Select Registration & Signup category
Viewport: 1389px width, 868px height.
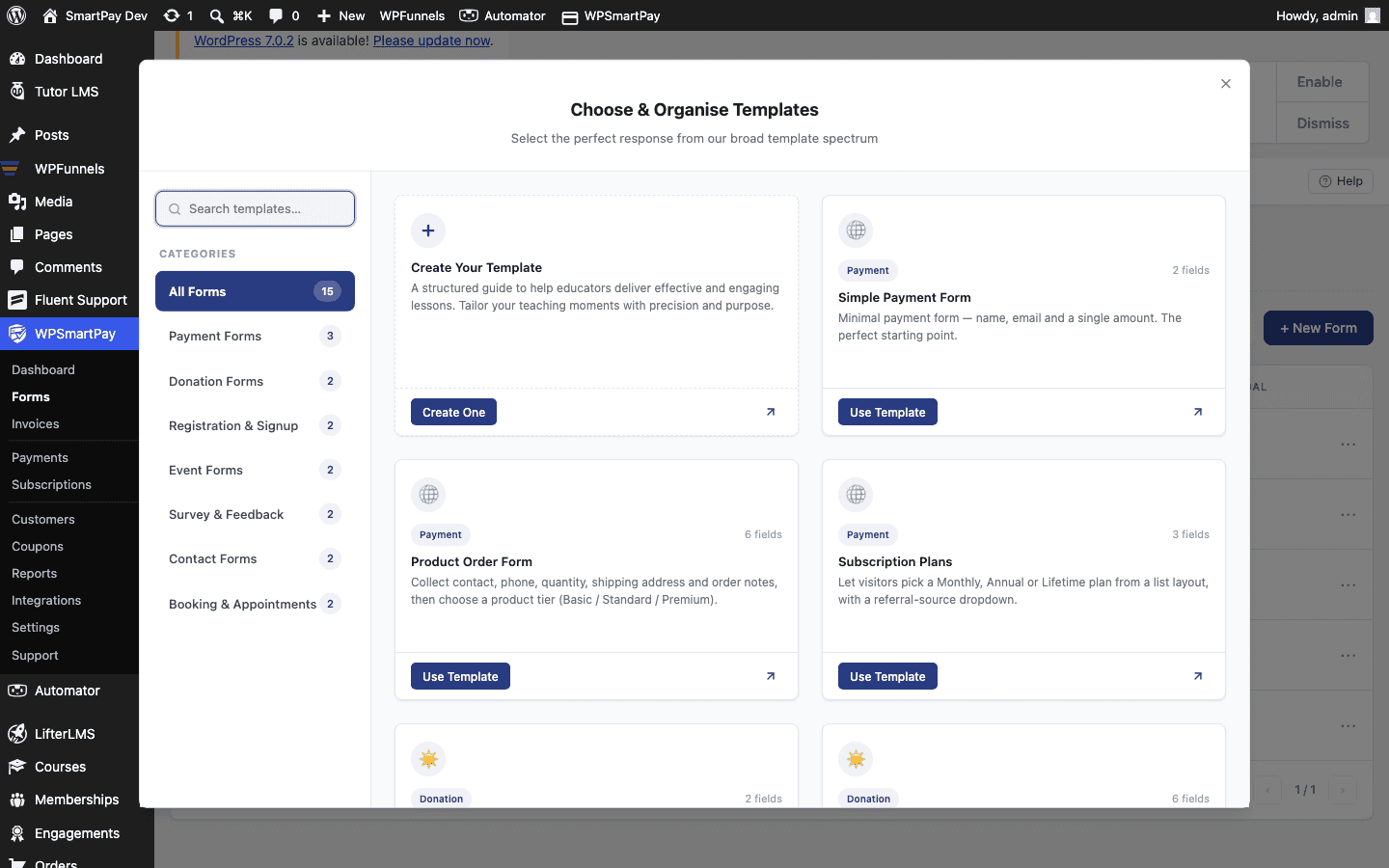pyautogui.click(x=255, y=425)
